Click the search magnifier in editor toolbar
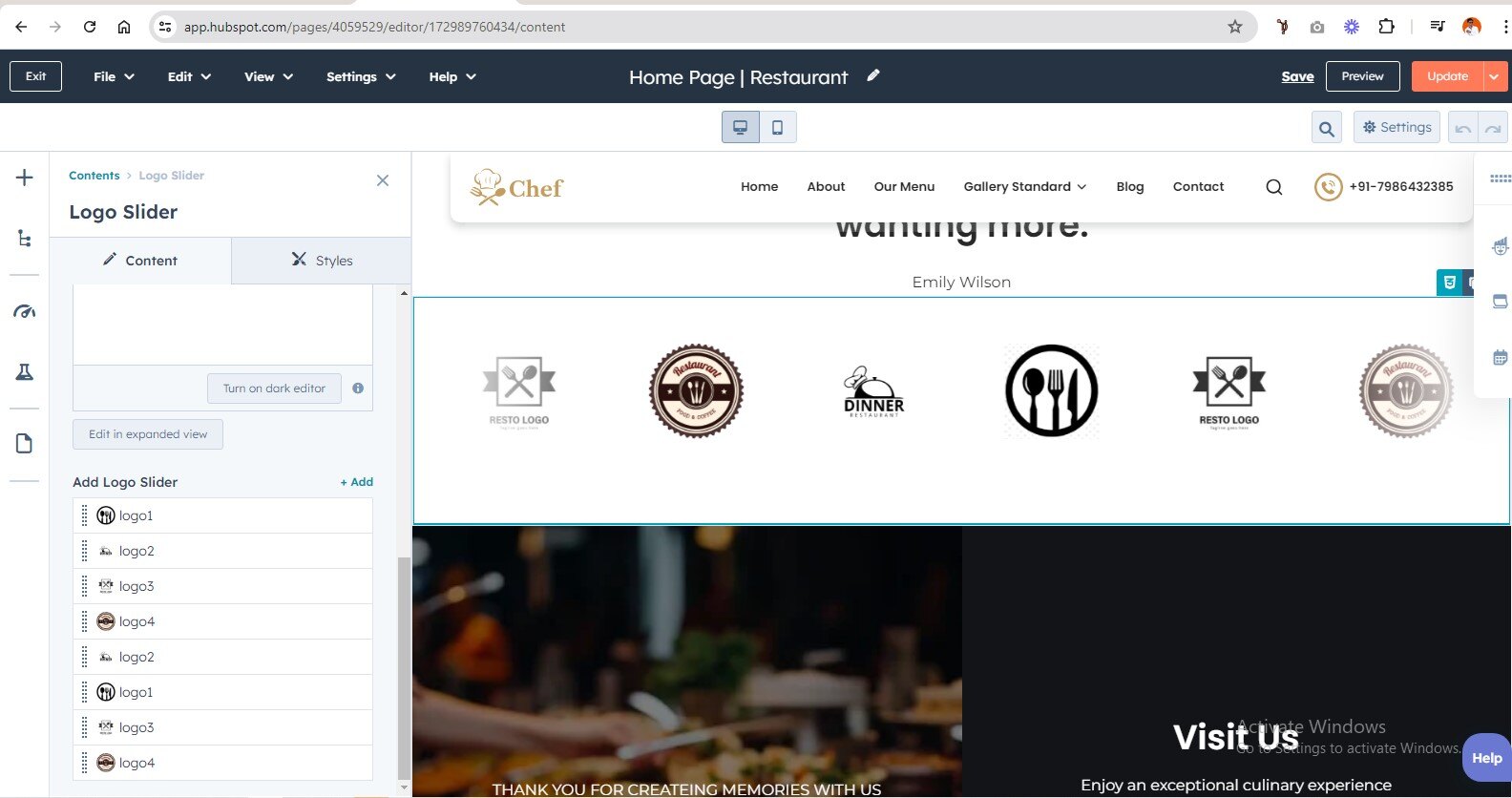Screen dimensions: 1512x798 coord(1326,128)
